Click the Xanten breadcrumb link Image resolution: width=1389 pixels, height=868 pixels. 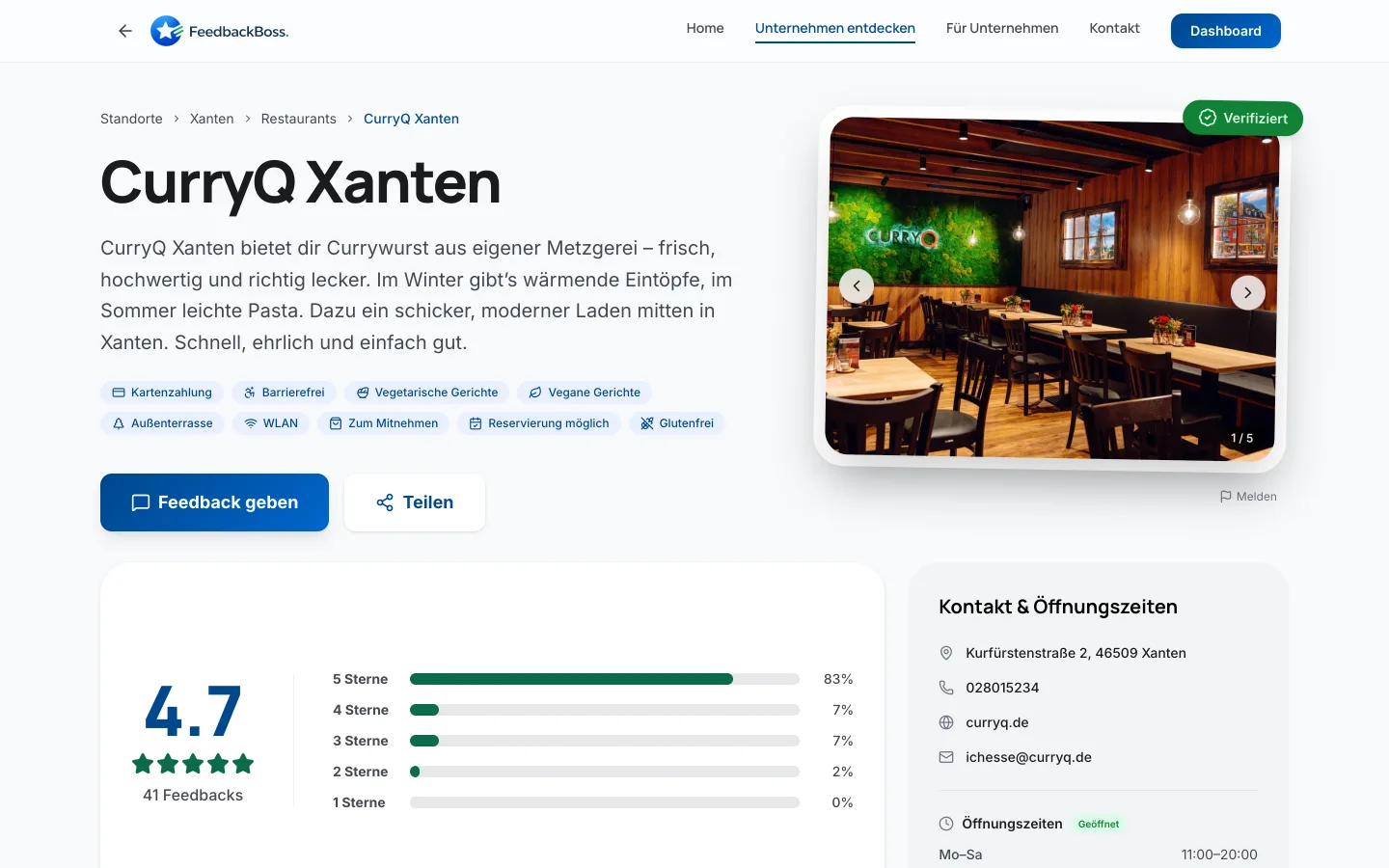click(x=211, y=119)
